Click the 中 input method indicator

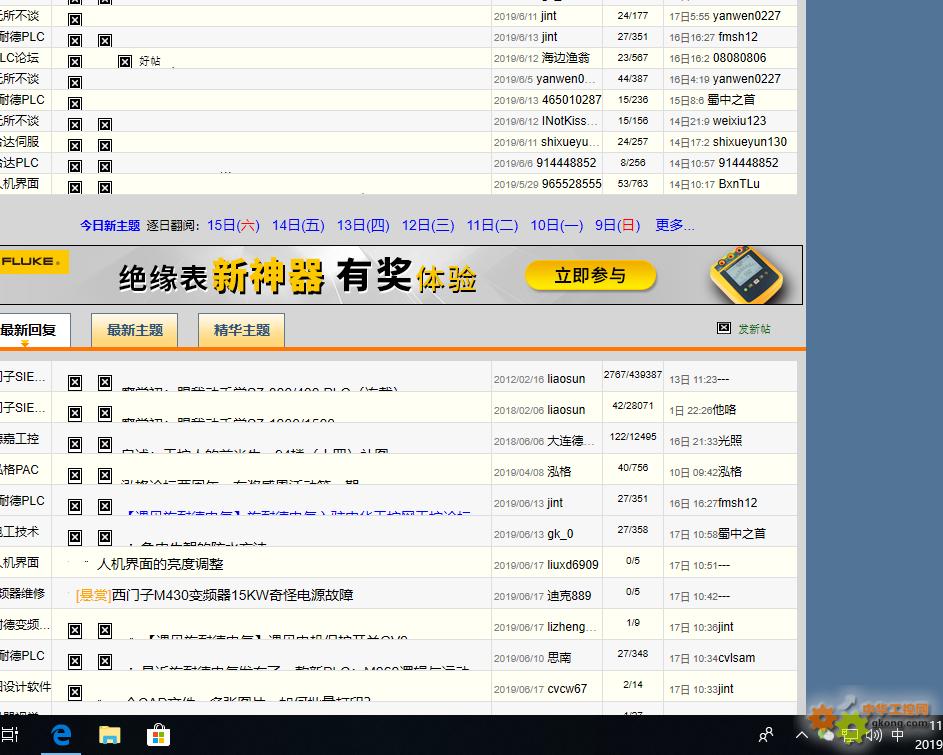click(897, 735)
